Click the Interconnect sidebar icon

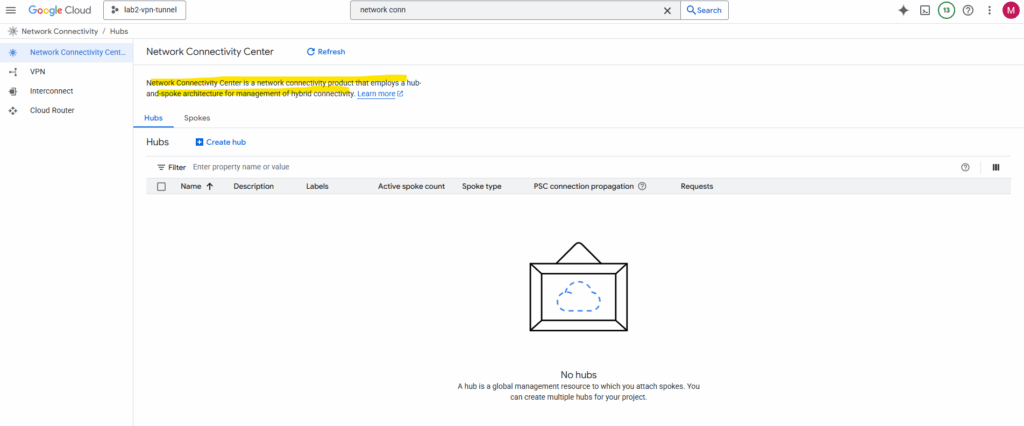coord(12,91)
